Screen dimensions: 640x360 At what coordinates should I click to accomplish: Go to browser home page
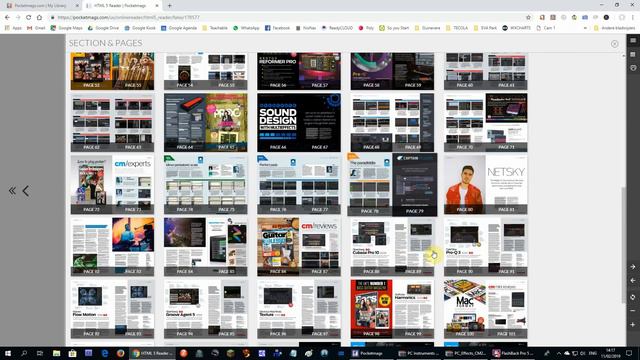point(39,18)
